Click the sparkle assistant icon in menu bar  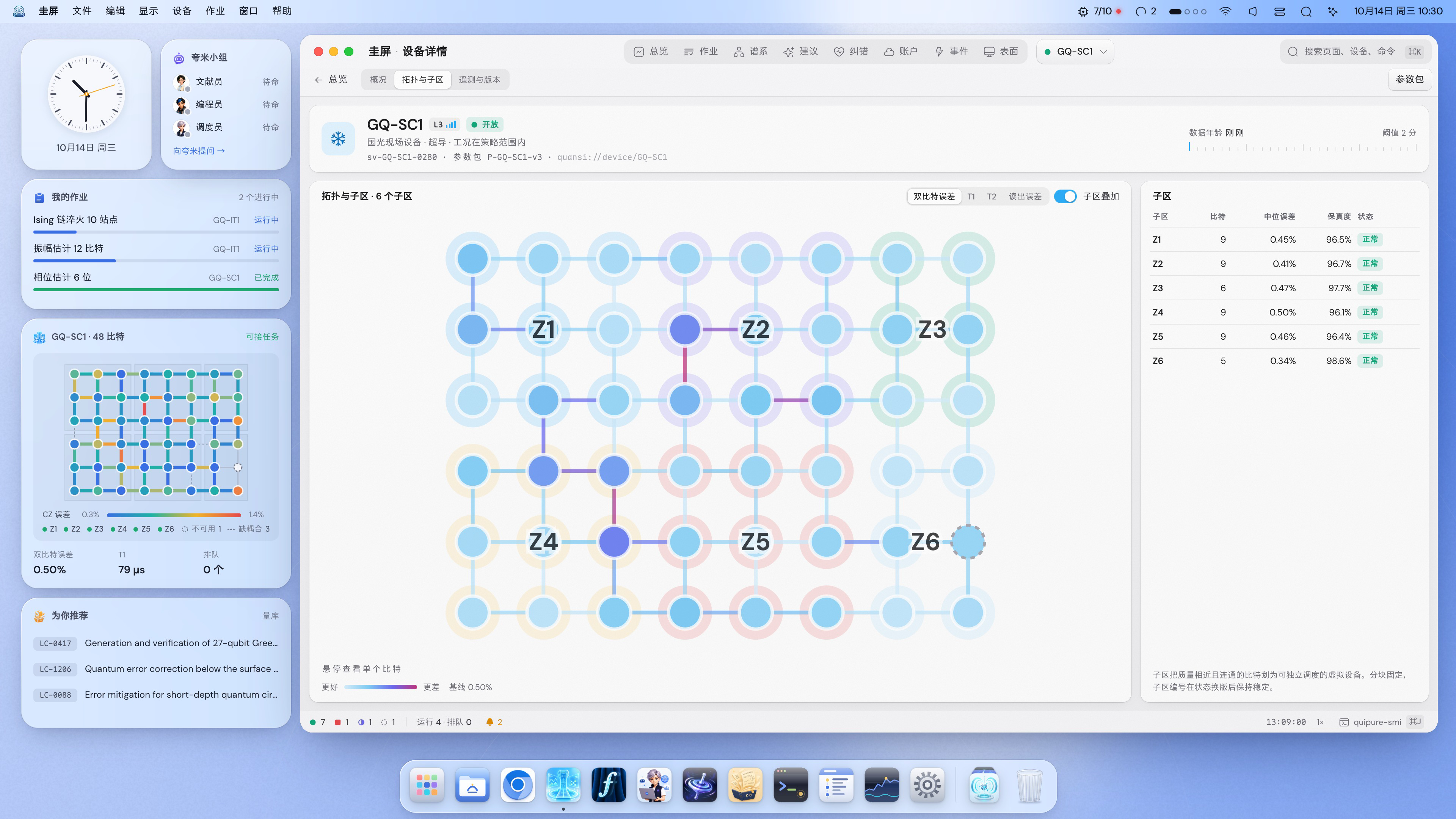tap(1333, 11)
